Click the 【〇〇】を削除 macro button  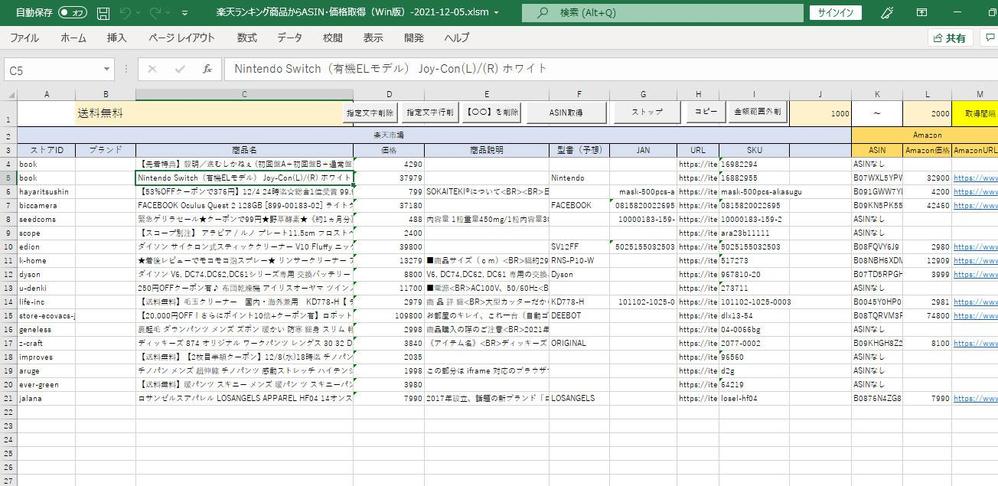(491, 113)
